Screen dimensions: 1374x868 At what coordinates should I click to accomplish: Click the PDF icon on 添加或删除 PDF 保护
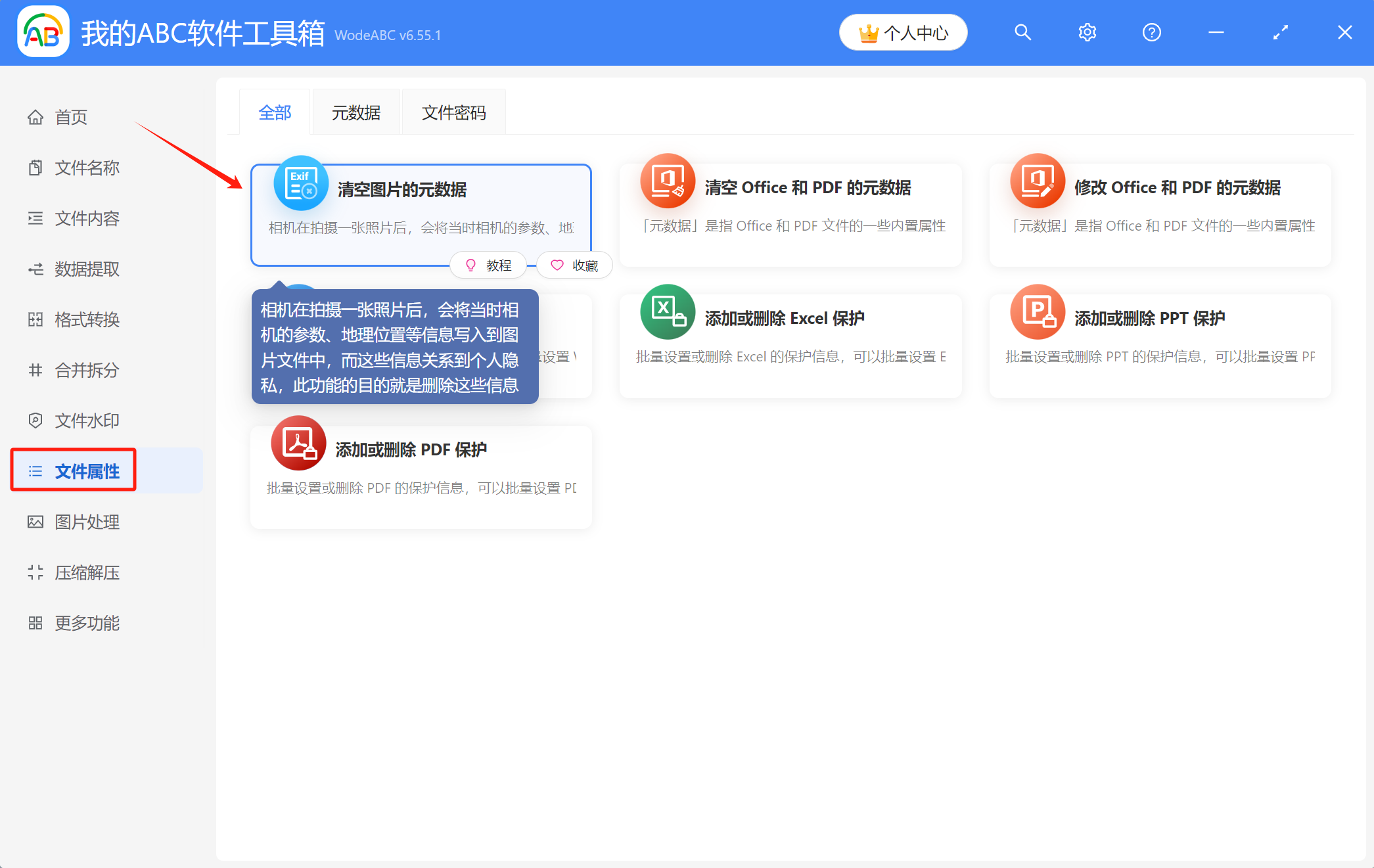click(298, 443)
